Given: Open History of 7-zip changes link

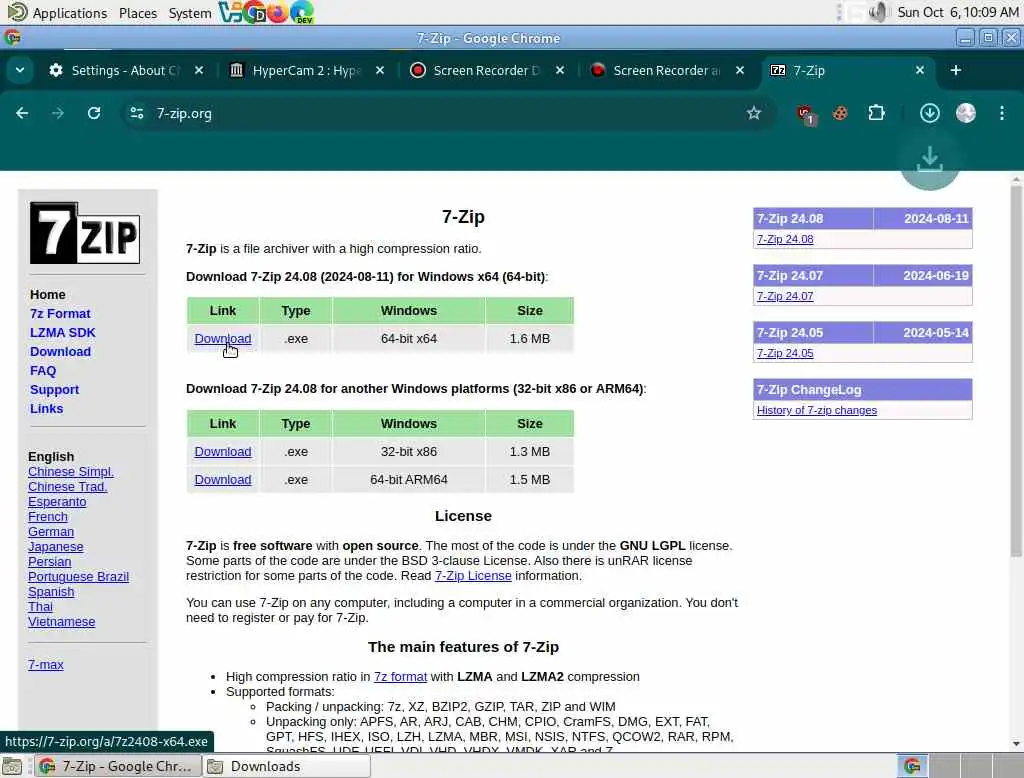Looking at the screenshot, I should coord(816,410).
